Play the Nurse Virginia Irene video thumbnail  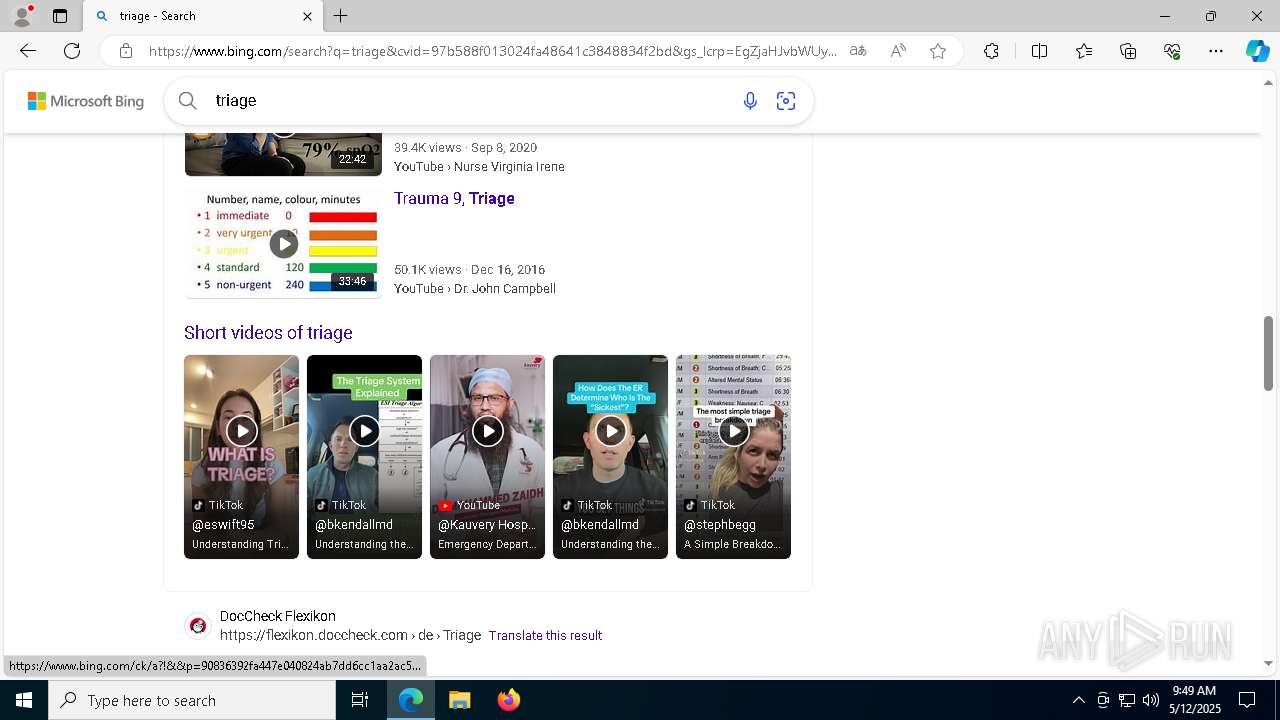[283, 154]
